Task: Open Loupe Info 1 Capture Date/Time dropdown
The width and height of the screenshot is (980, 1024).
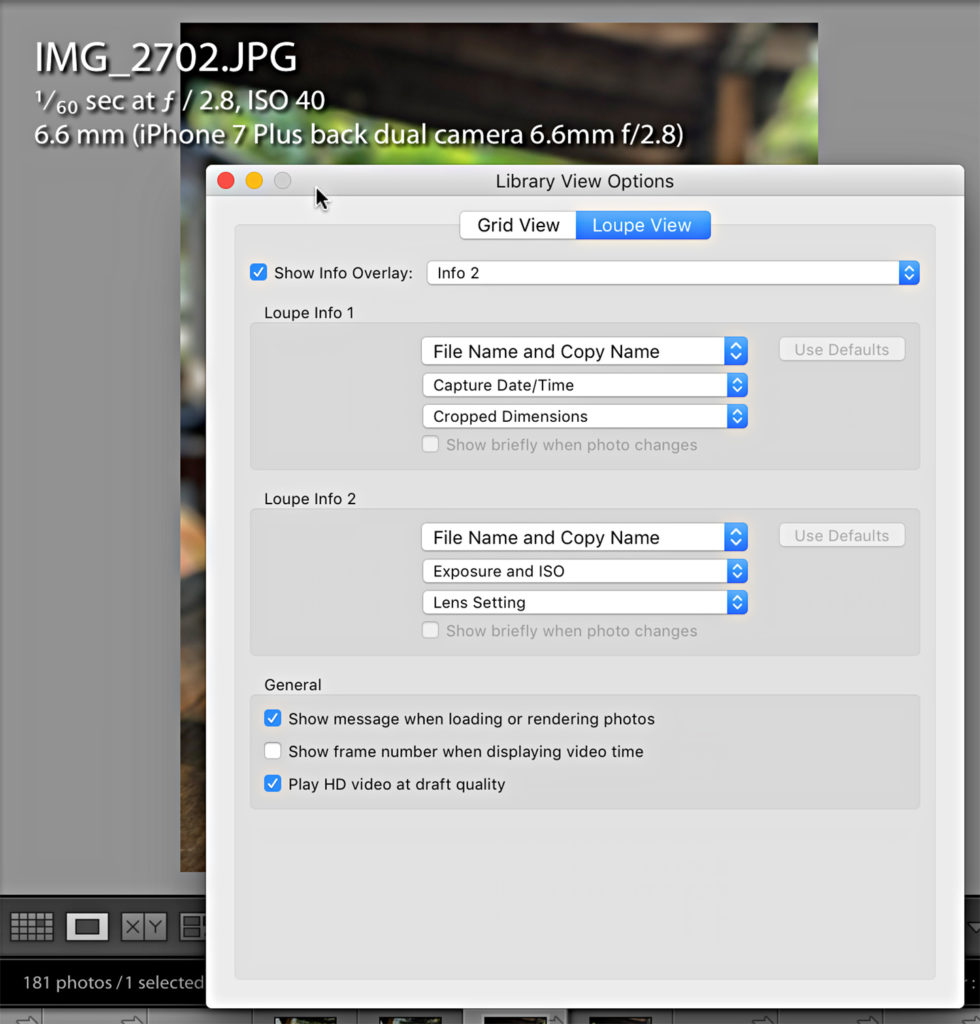Action: (x=584, y=385)
